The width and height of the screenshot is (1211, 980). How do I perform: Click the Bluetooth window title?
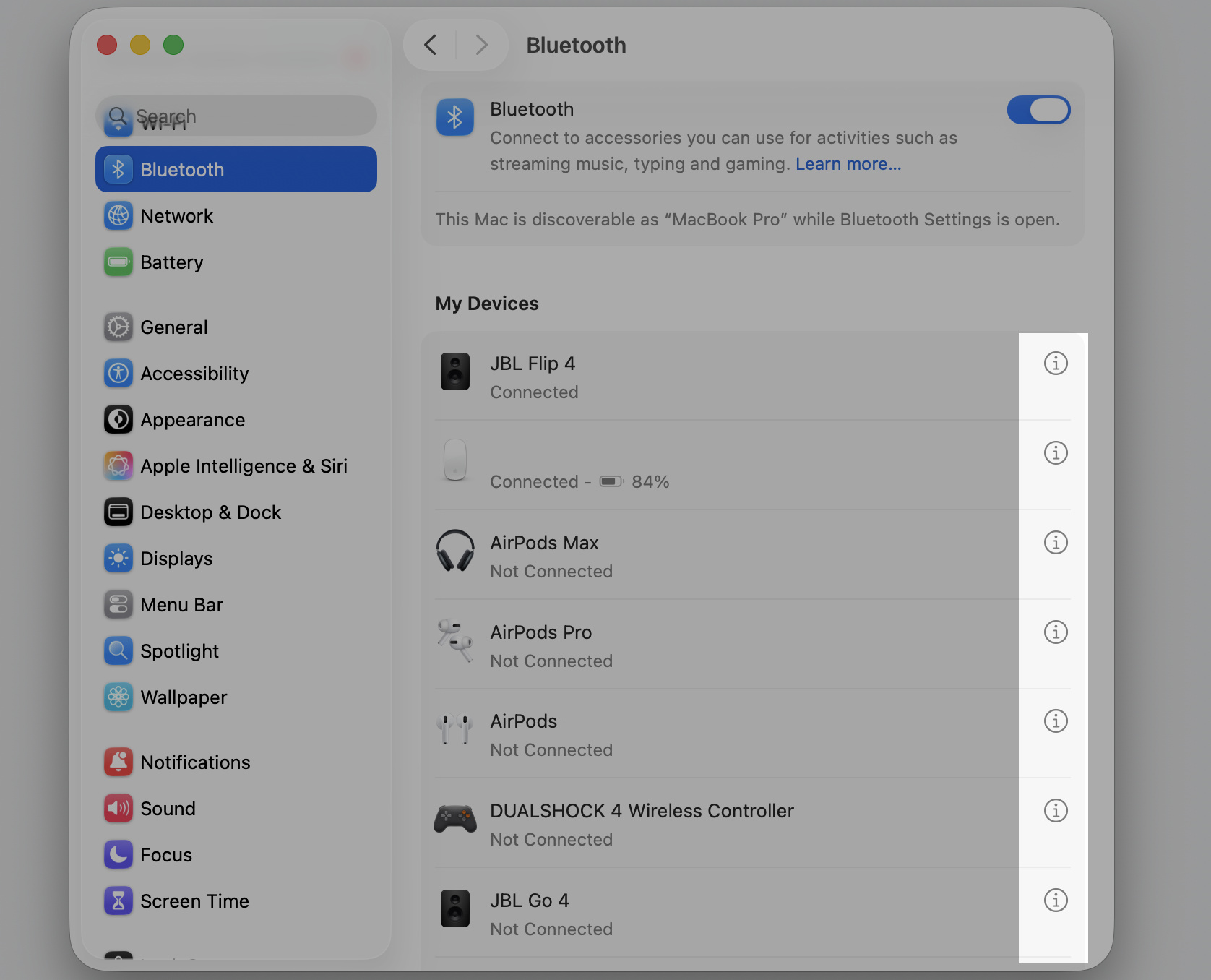(576, 45)
